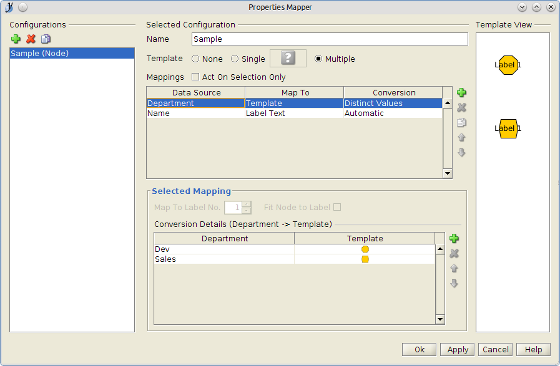Edit the configuration Name field
This screenshot has height=366, width=560.
(x=329, y=39)
